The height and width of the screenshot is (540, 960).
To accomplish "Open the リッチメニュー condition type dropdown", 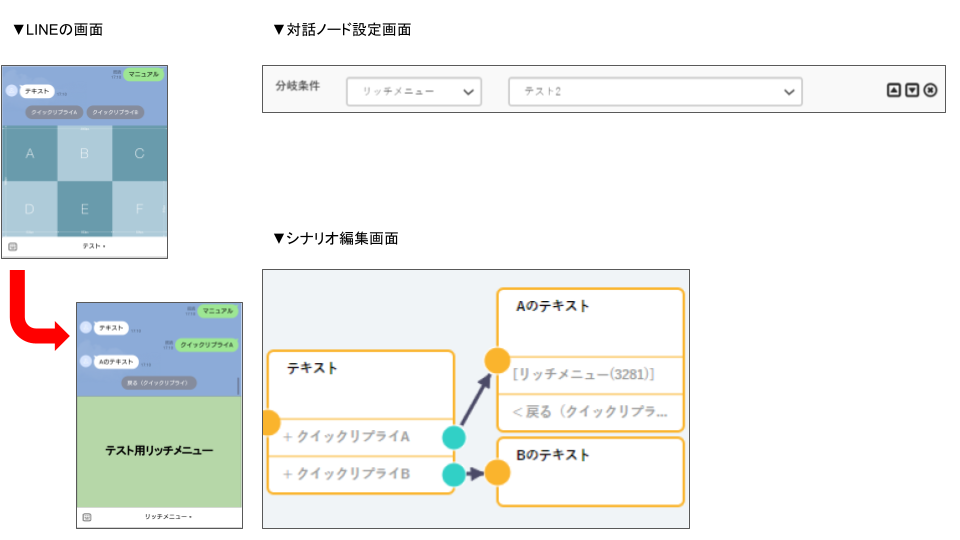I will coord(414,92).
